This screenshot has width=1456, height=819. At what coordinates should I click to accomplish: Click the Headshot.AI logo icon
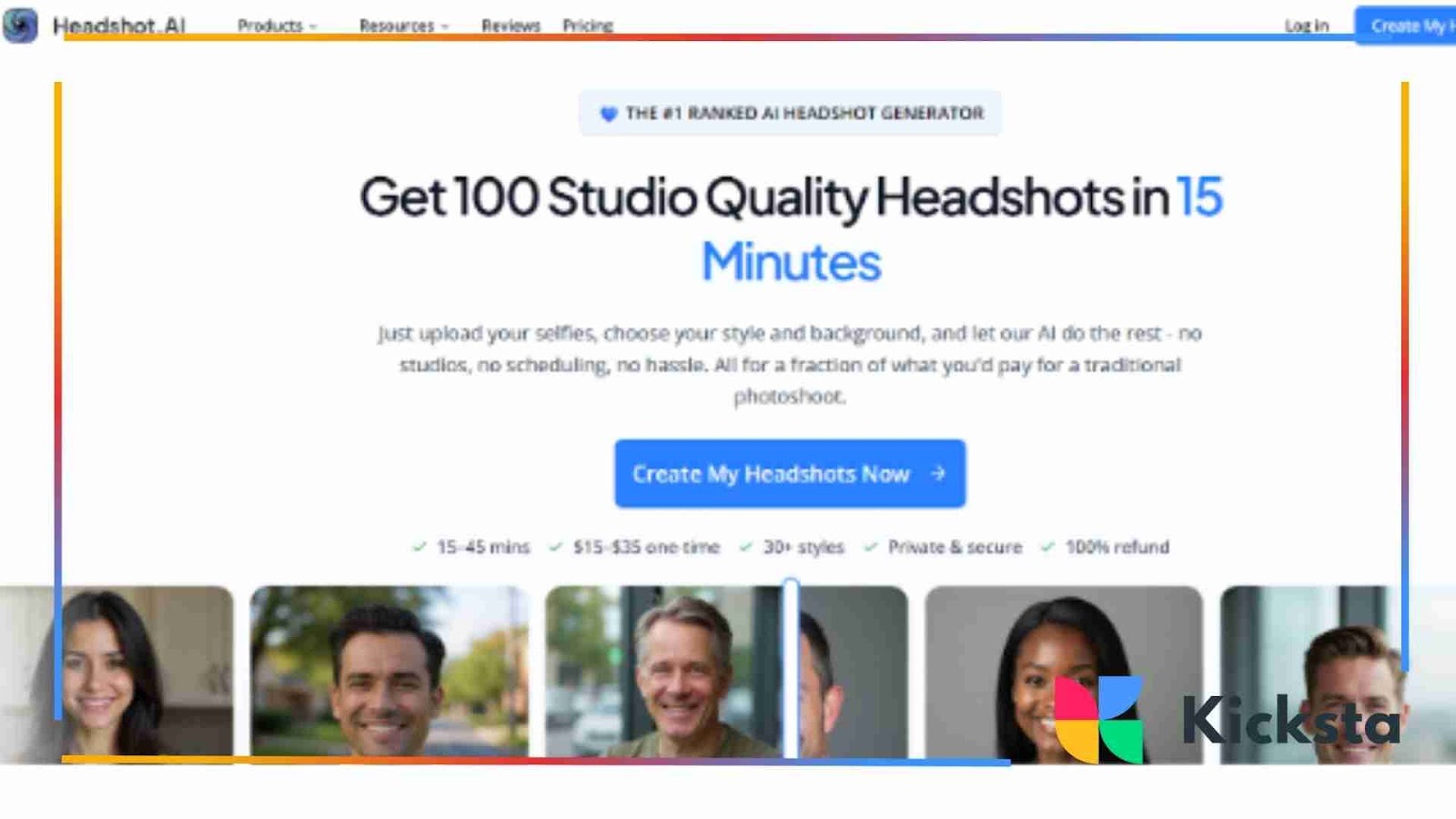coord(20,25)
